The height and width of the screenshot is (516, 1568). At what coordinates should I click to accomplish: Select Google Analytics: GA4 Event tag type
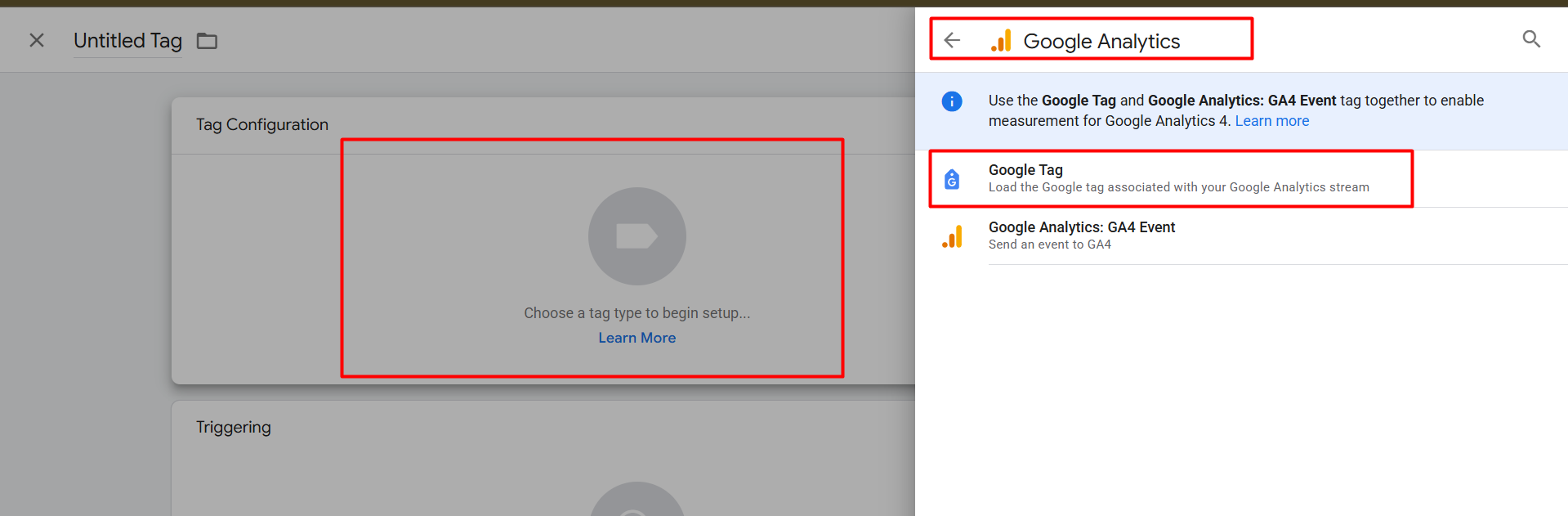click(x=1081, y=227)
